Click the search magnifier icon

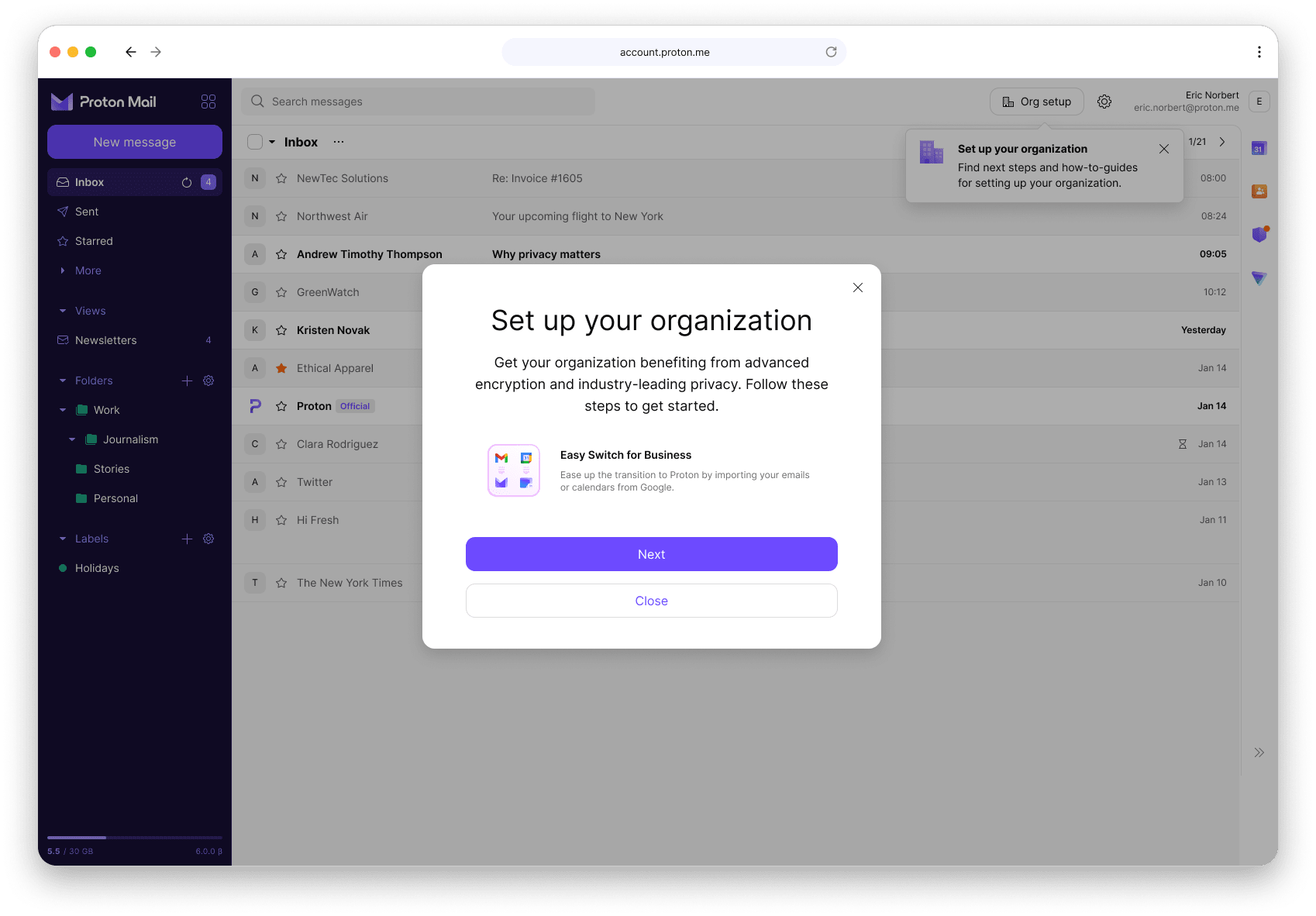[257, 102]
